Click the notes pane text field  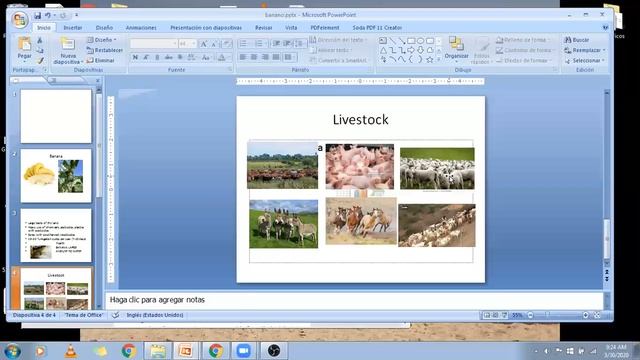(x=354, y=300)
